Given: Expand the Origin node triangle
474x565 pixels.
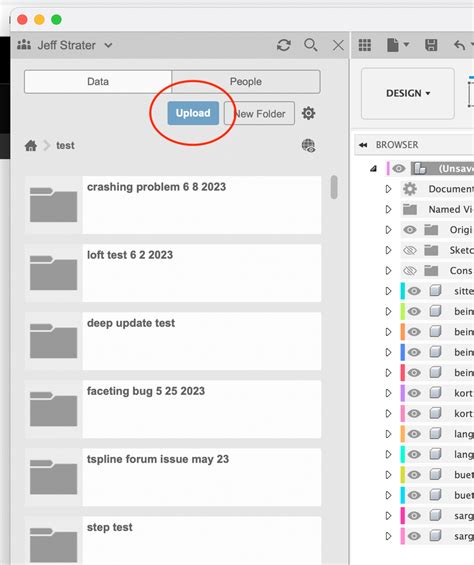Looking at the screenshot, I should [388, 230].
